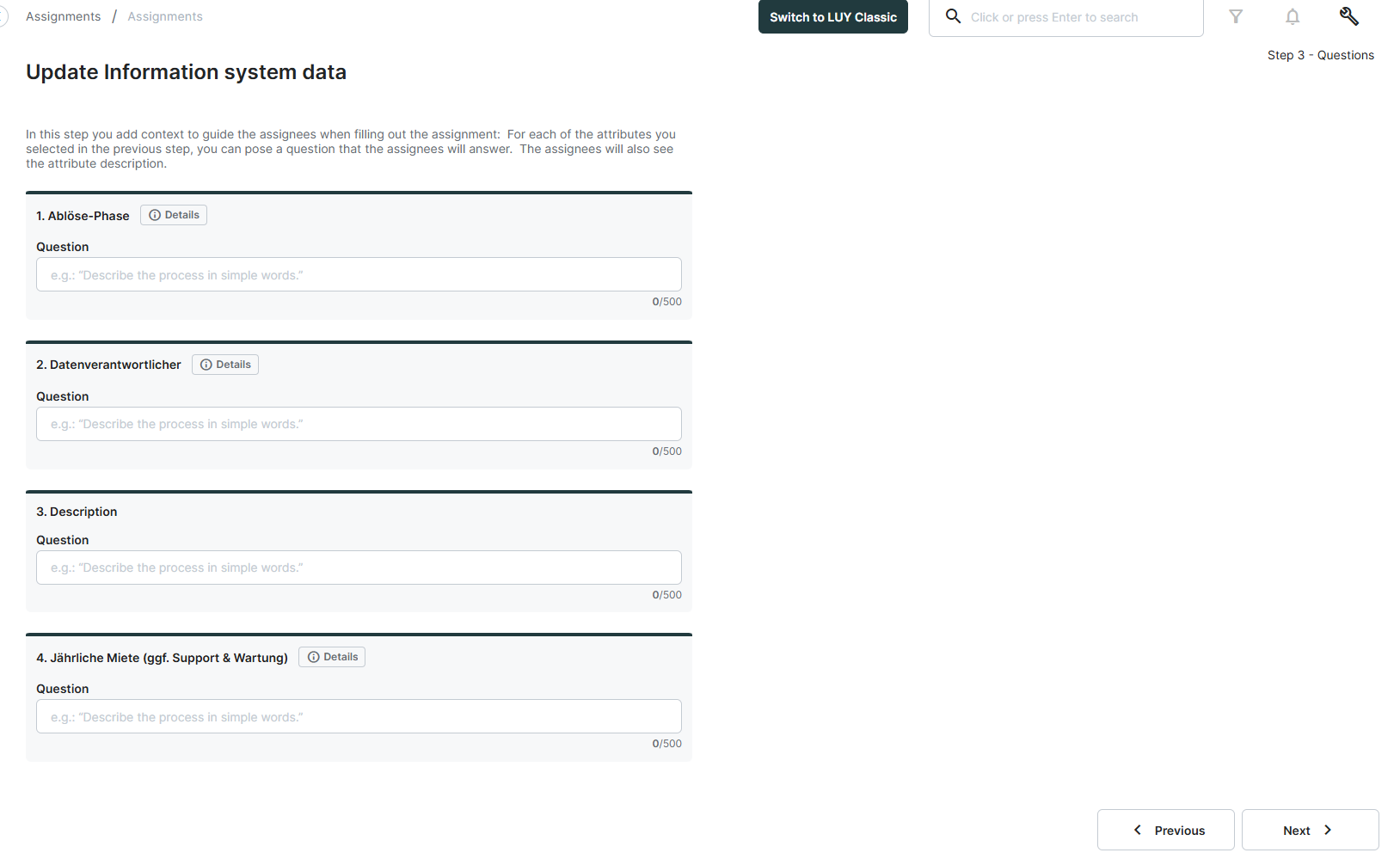Viewport: 1400px width, 865px height.
Task: Click question field for Description
Action: (x=359, y=567)
